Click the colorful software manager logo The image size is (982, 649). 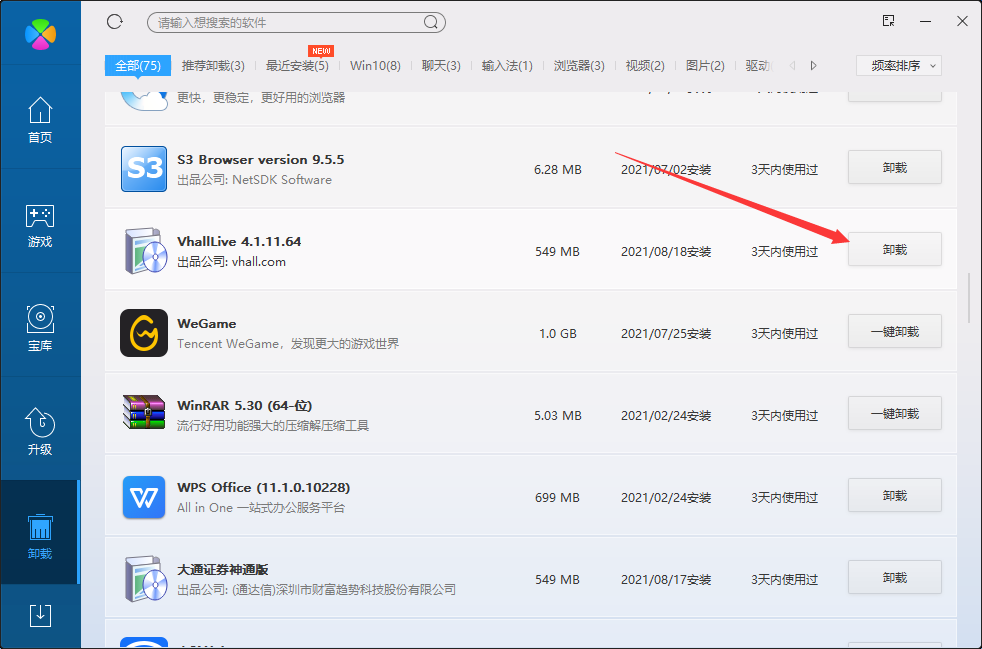40,34
